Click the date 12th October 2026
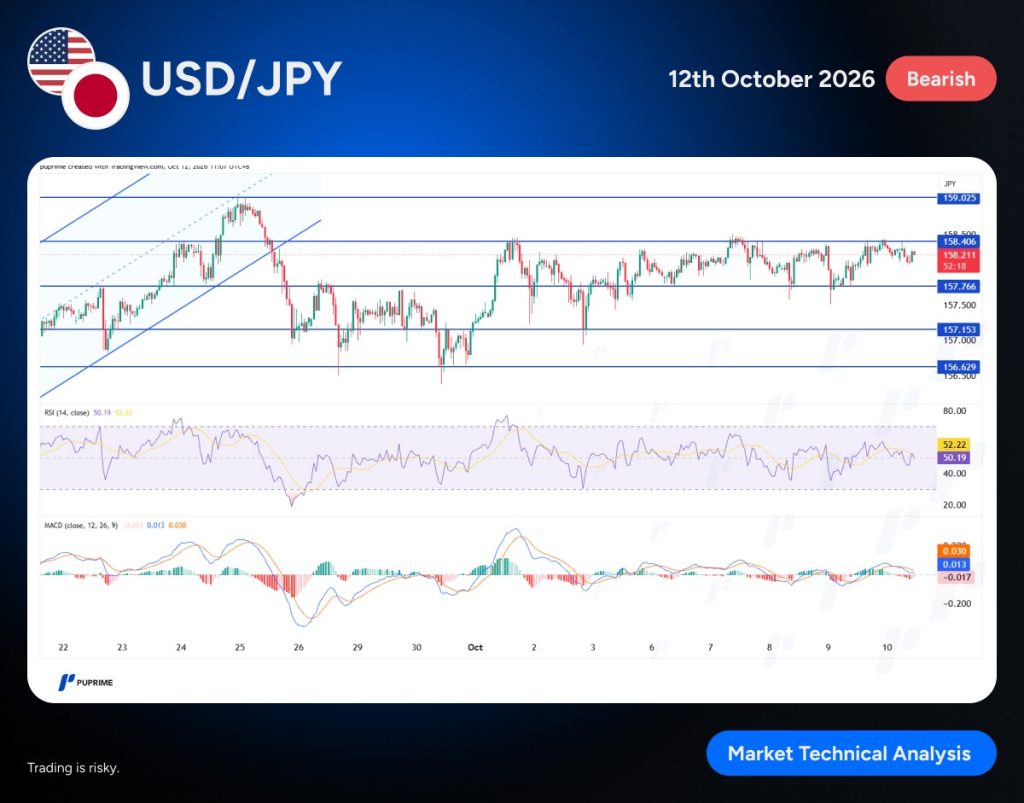This screenshot has height=803, width=1024. coord(771,79)
